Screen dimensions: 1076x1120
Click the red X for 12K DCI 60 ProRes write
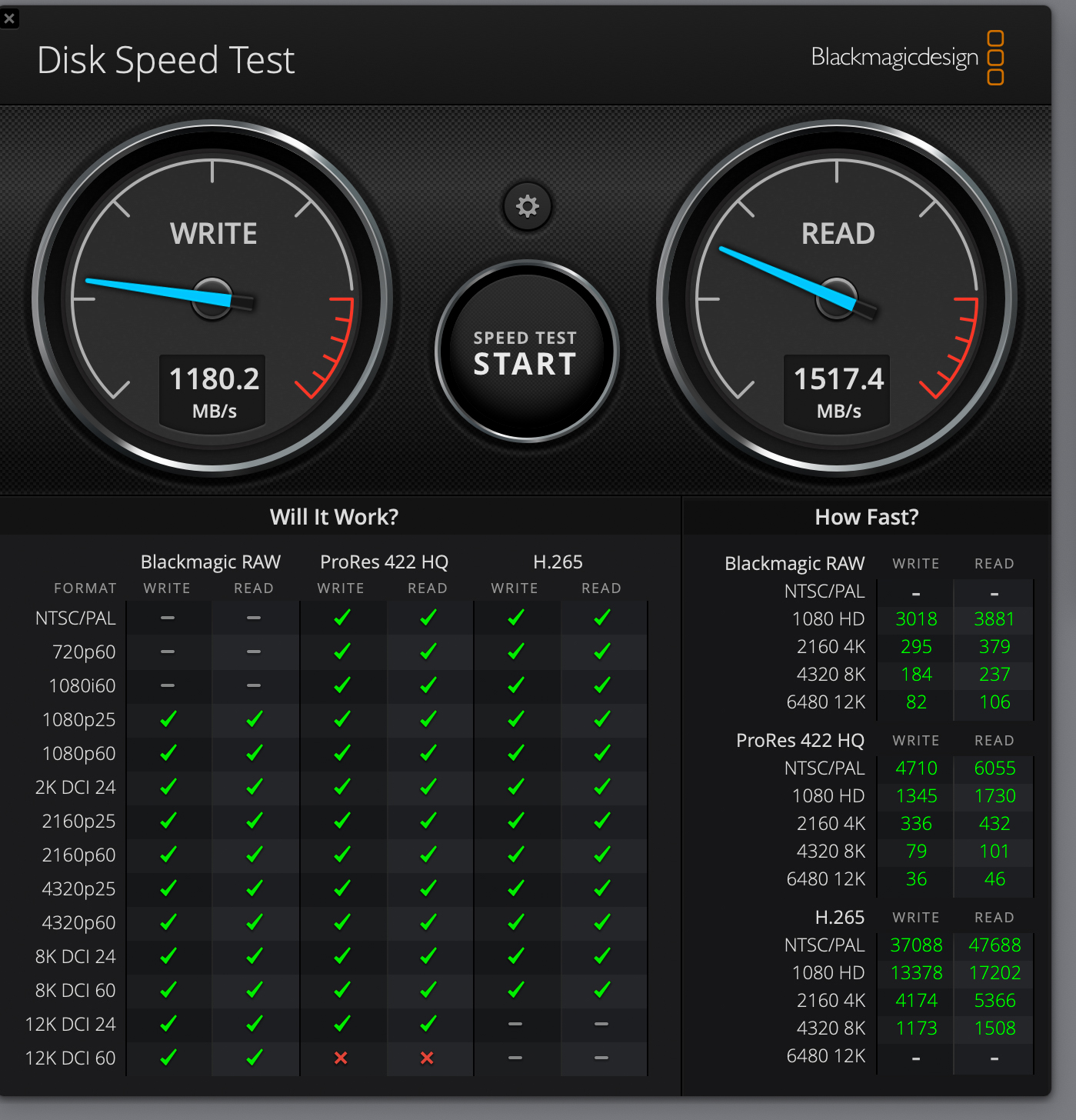pyautogui.click(x=341, y=1058)
